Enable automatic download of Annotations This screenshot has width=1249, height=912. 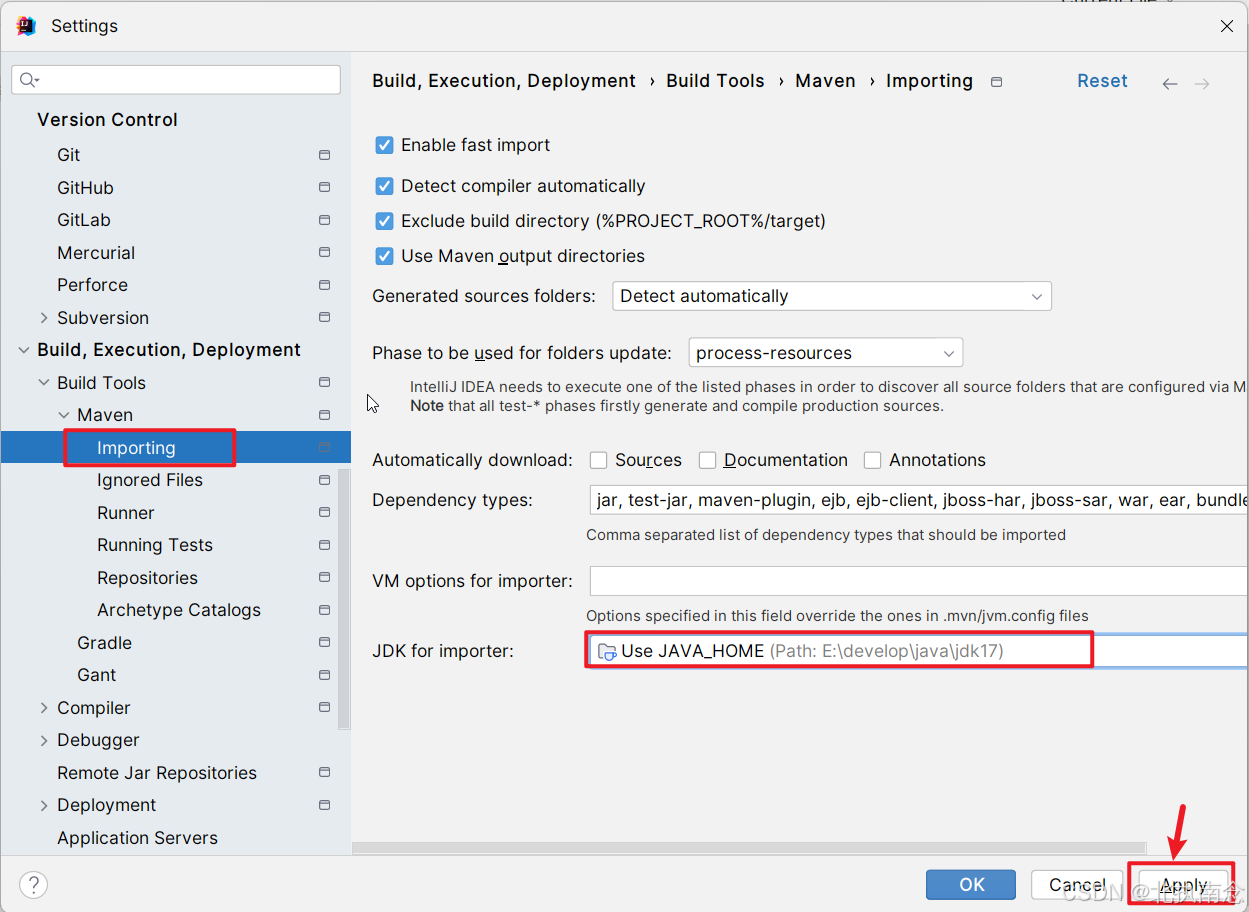point(872,460)
